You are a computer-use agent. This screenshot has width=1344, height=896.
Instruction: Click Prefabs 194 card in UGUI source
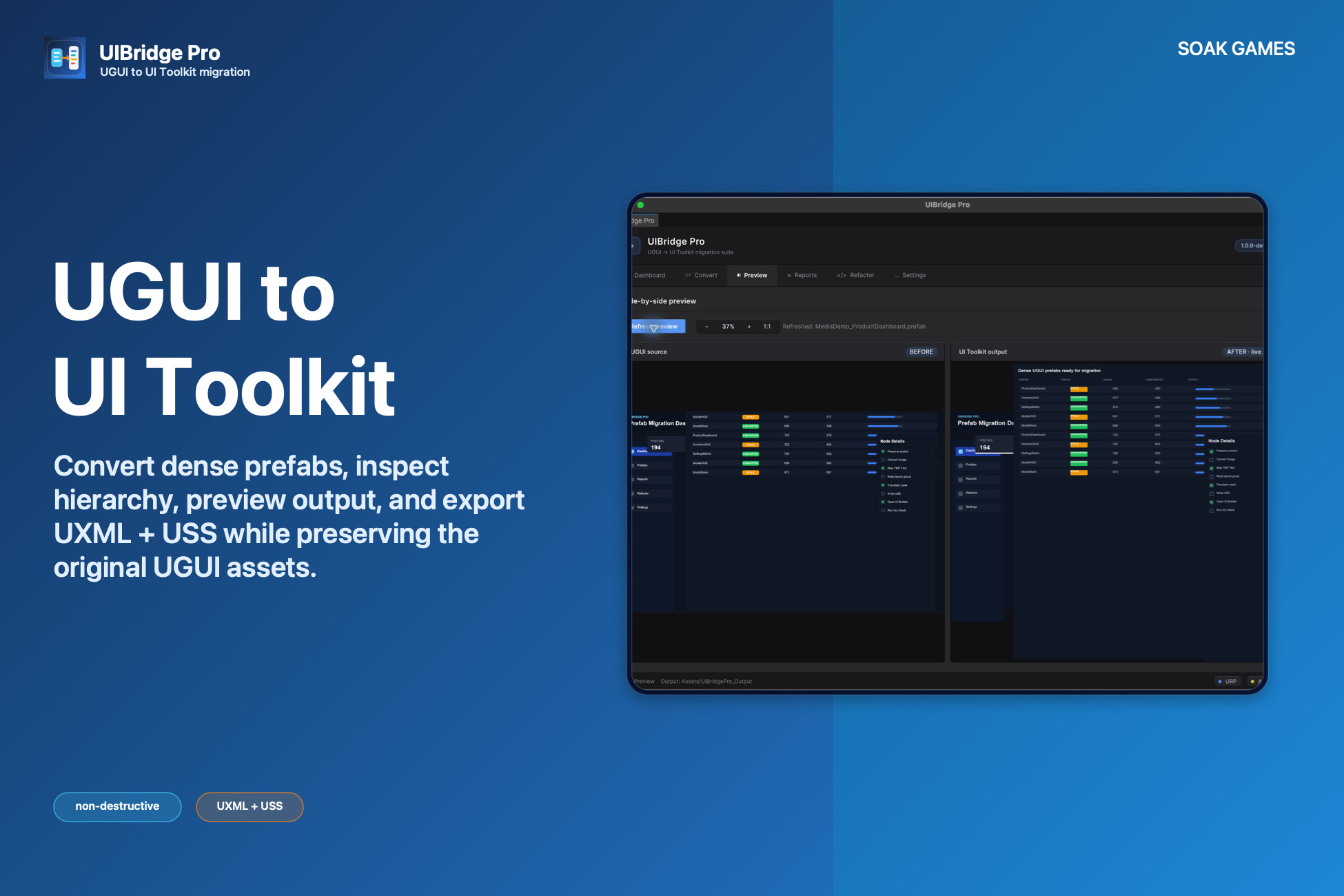[x=665, y=445]
